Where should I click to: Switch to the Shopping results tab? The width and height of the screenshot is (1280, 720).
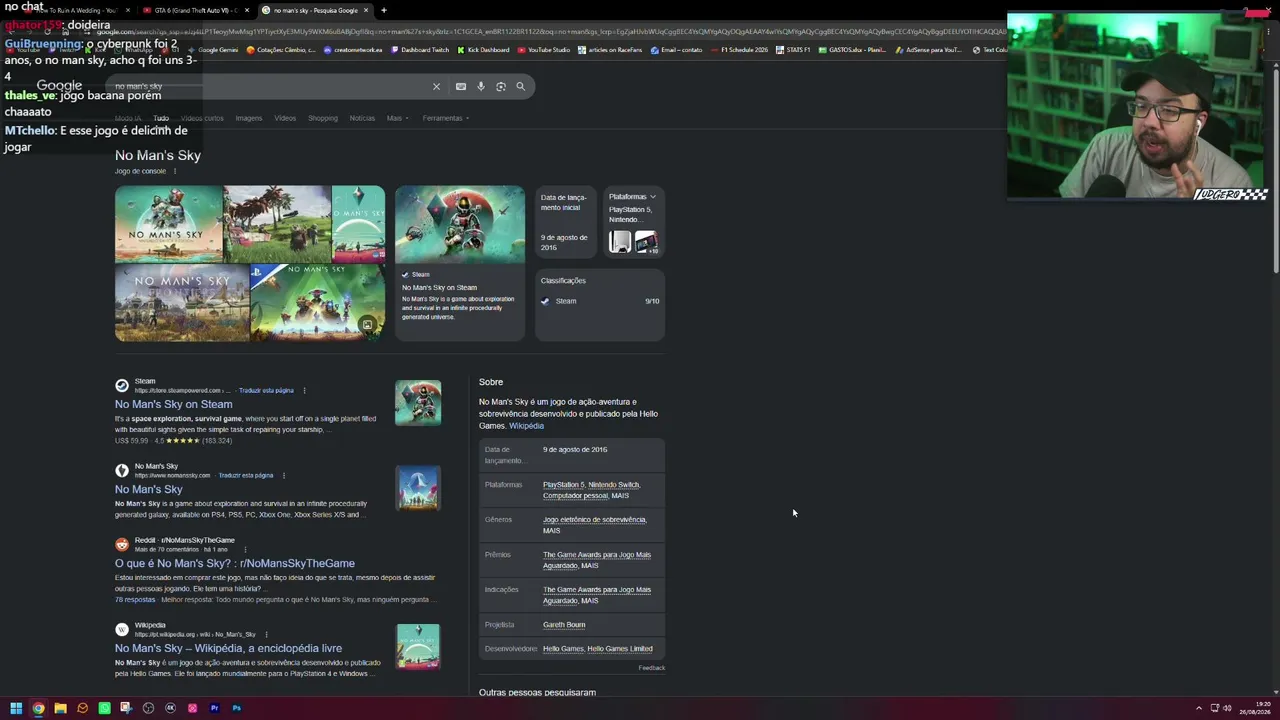tap(323, 118)
